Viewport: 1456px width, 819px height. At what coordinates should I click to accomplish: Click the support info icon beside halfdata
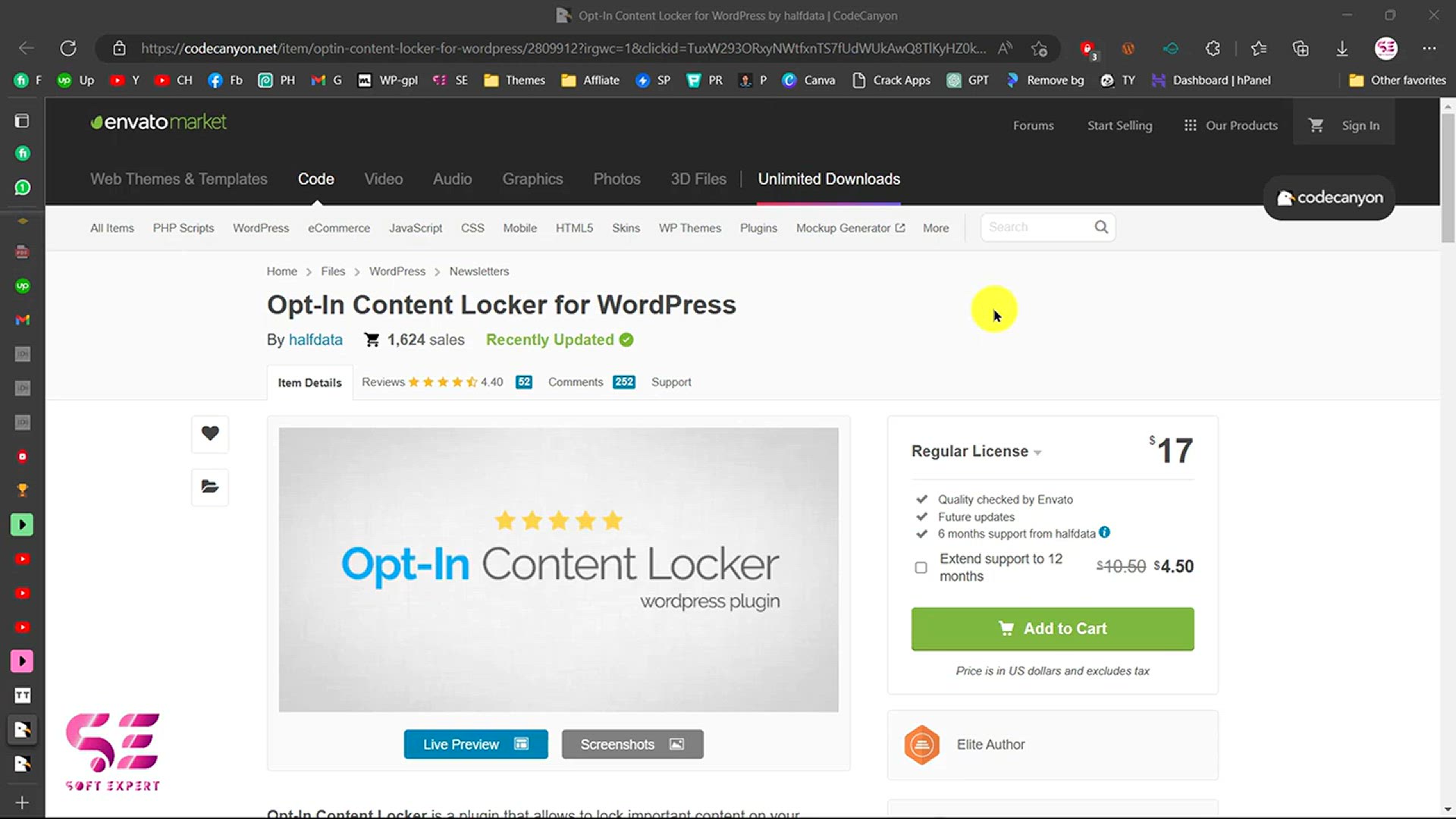click(x=1105, y=532)
